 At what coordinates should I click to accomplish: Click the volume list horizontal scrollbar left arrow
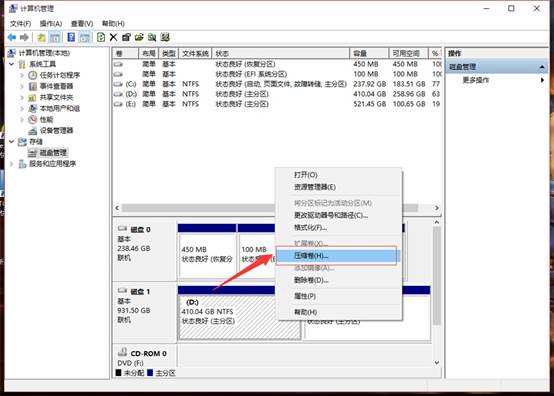[117, 208]
